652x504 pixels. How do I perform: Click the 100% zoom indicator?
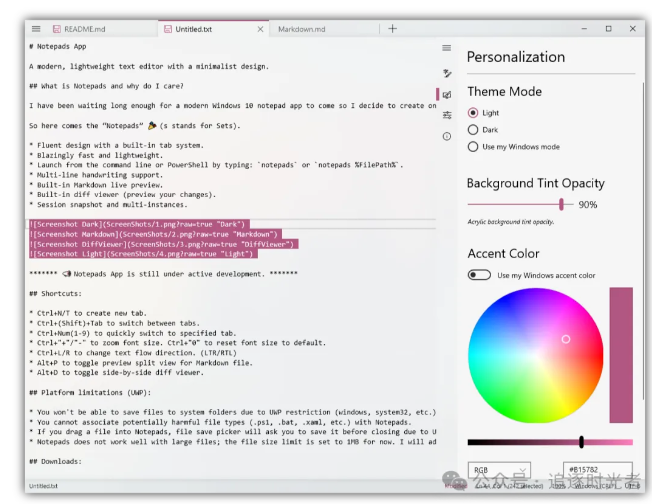[559, 486]
